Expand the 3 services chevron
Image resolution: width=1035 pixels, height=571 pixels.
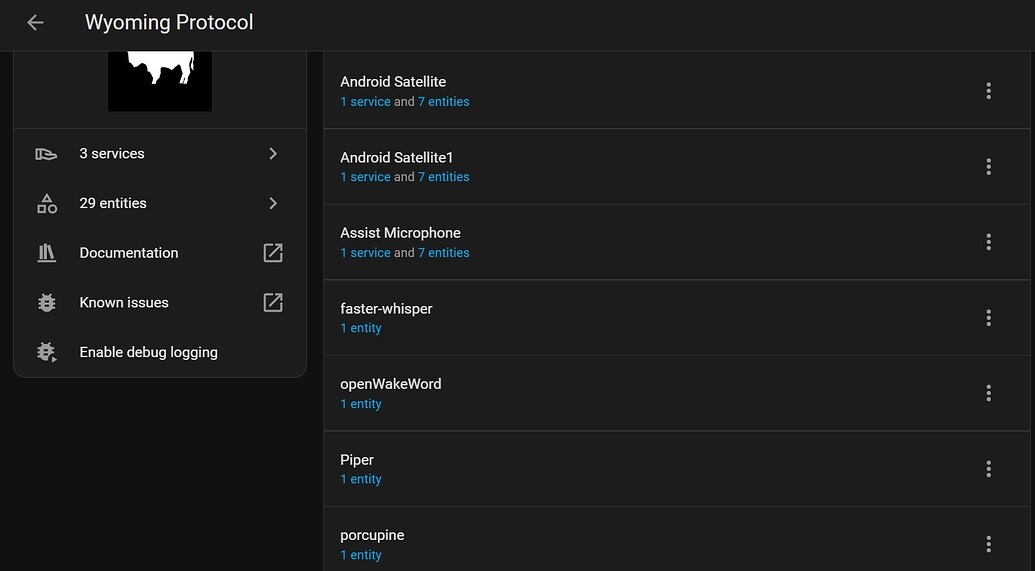pyautogui.click(x=273, y=154)
